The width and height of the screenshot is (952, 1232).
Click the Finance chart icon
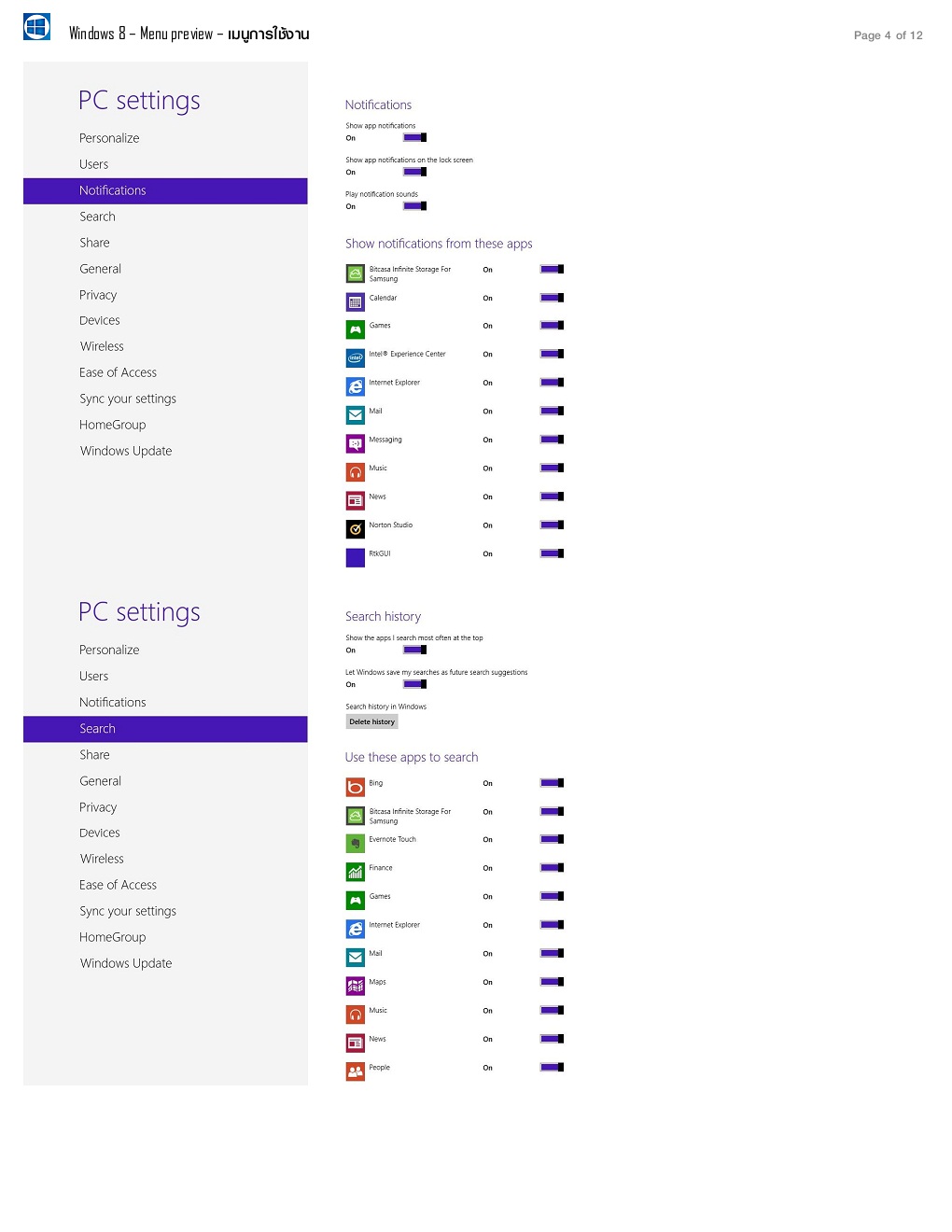click(x=356, y=873)
